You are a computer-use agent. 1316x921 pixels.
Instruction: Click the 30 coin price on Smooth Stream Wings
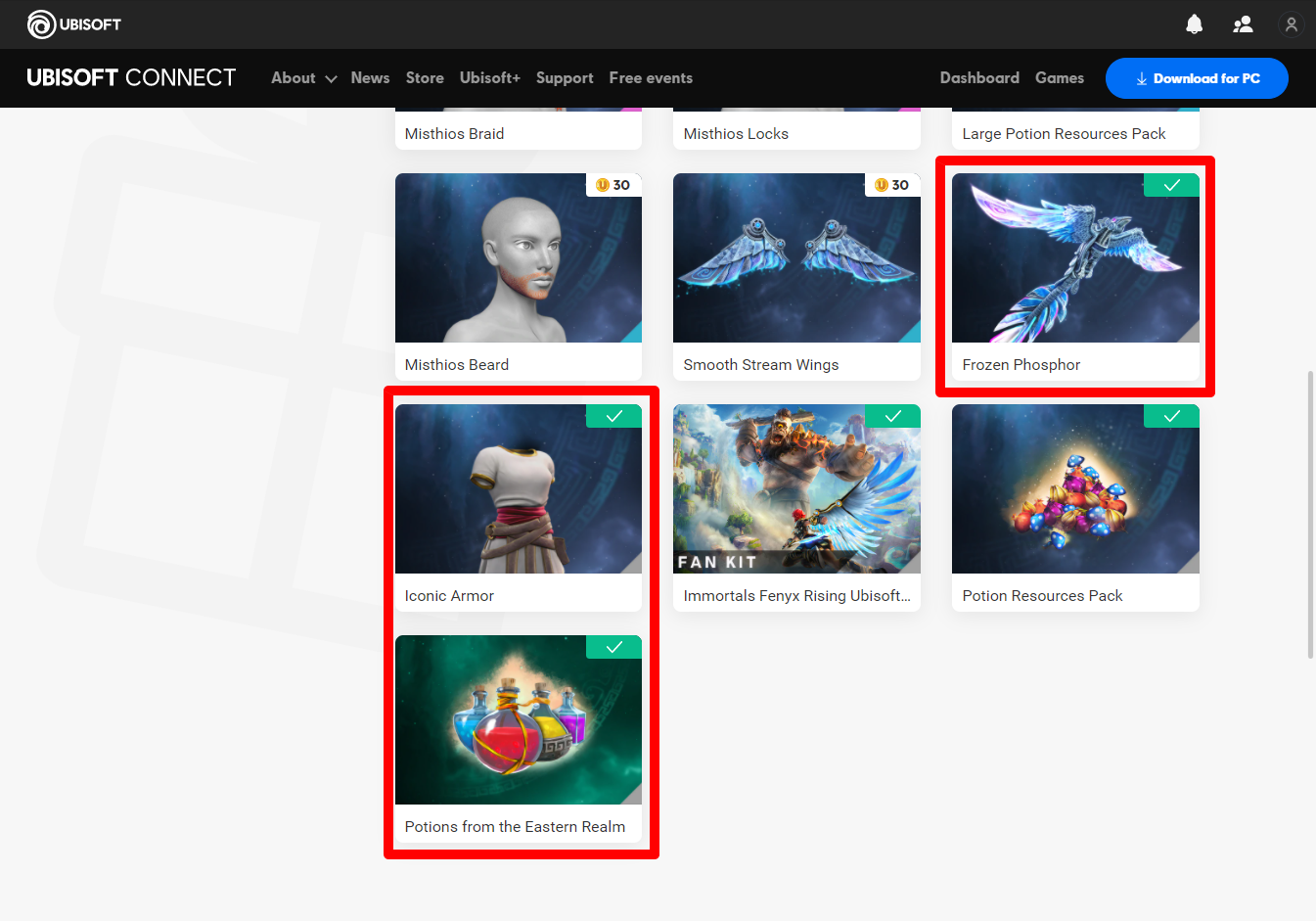[892, 185]
